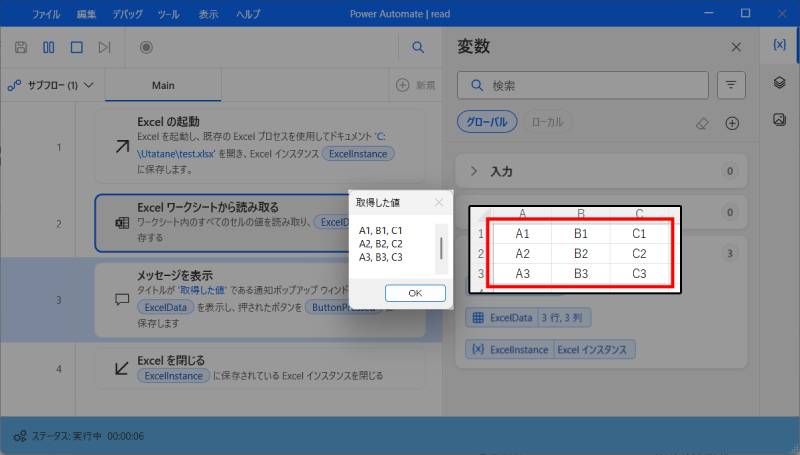Click the ExcelData chip in action 3
800x455 pixels.
(x=166, y=308)
